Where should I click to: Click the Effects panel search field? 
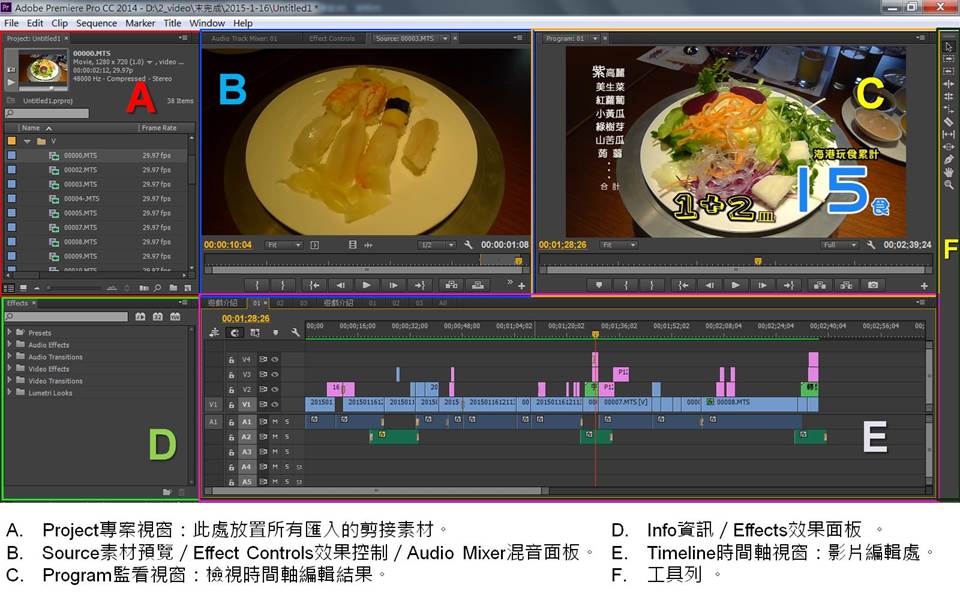66,317
